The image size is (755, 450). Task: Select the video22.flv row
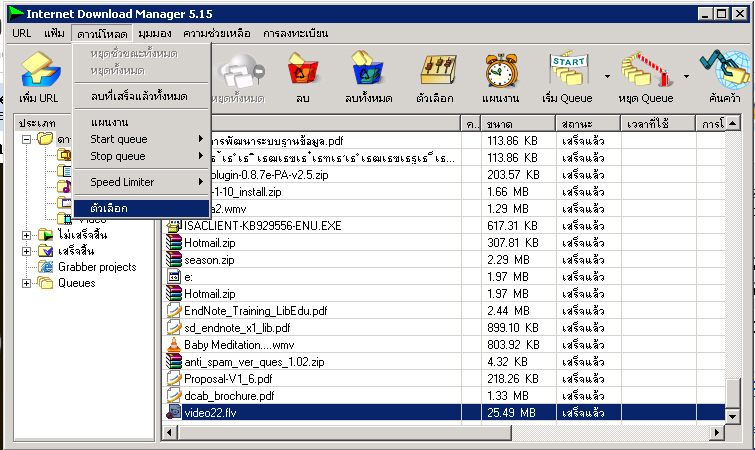445,413
